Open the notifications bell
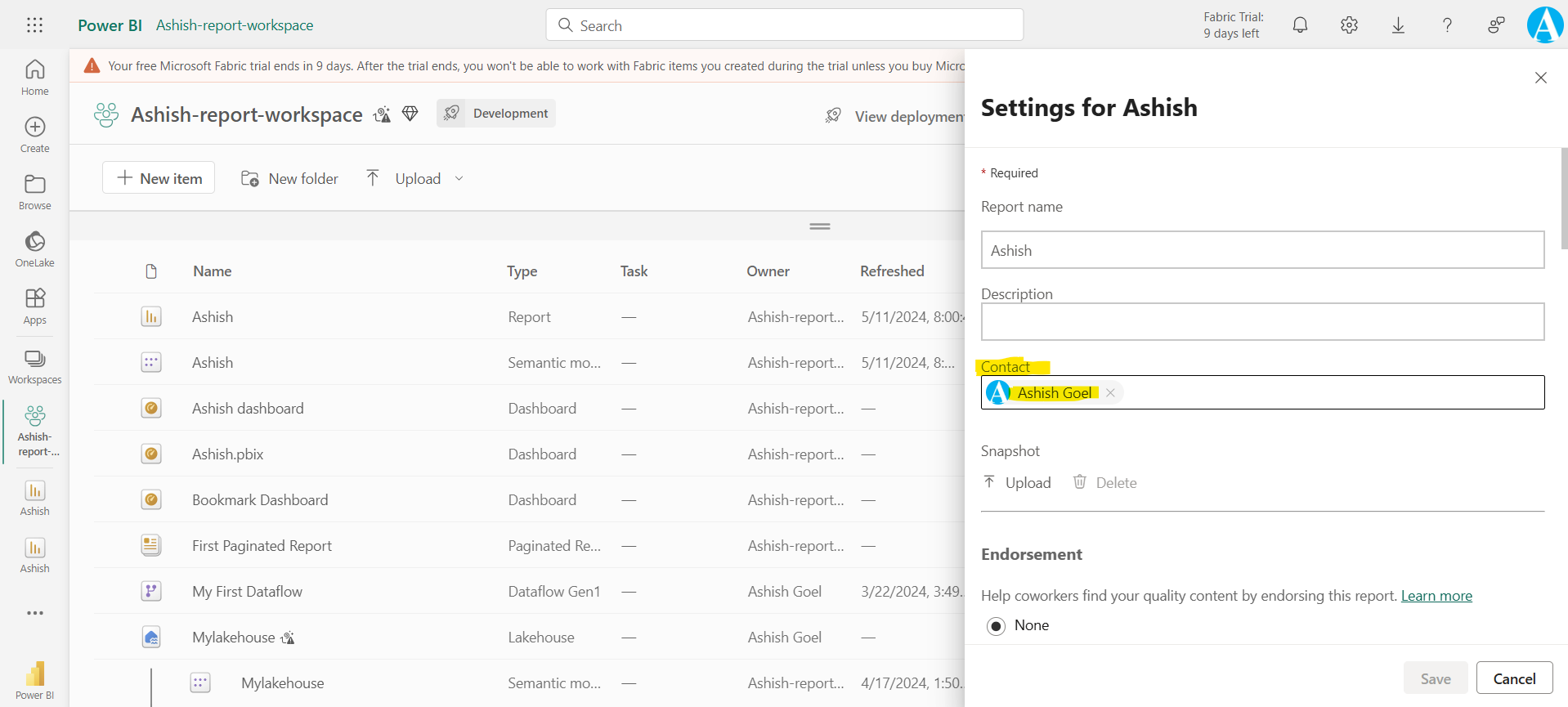The image size is (1568, 707). coord(1300,25)
